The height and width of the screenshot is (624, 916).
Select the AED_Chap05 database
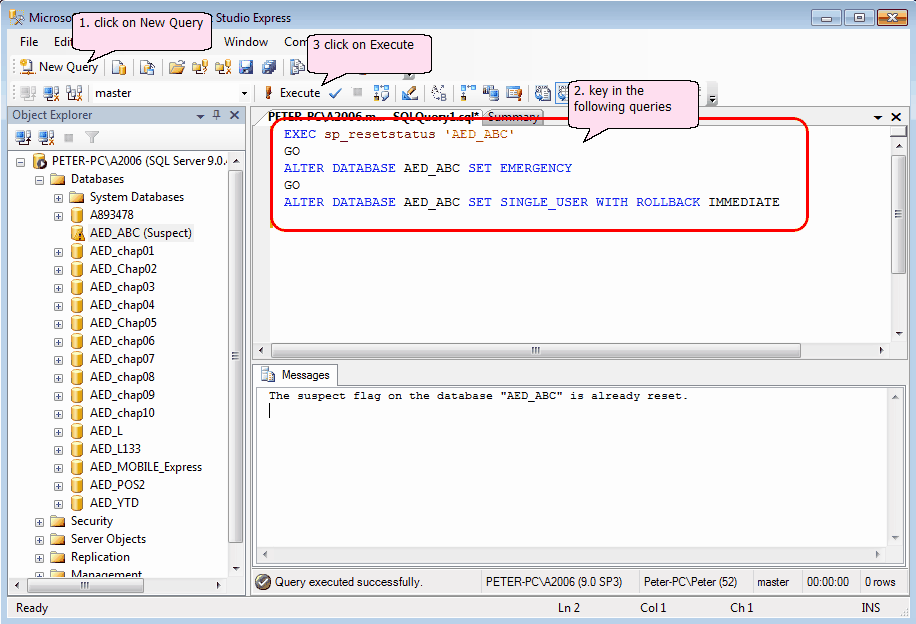(x=123, y=323)
